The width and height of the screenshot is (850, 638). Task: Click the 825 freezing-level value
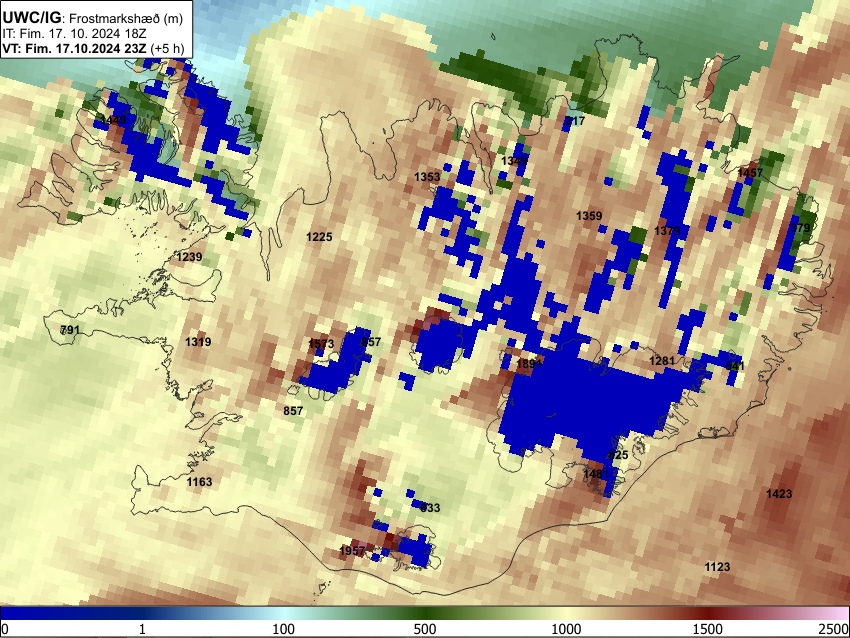[618, 455]
